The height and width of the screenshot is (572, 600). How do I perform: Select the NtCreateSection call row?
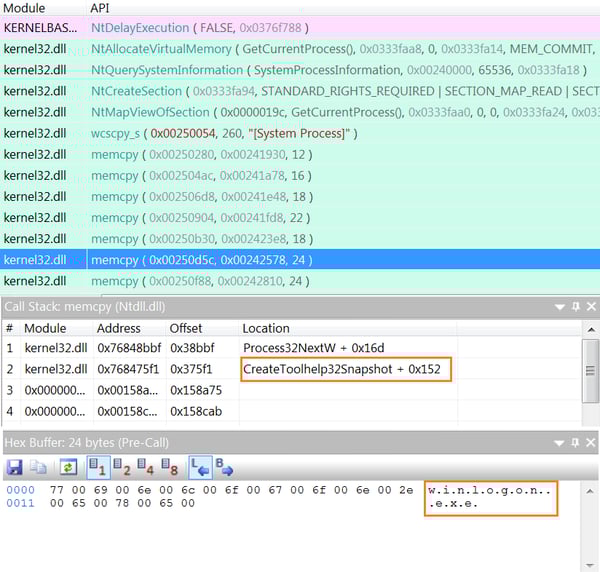tap(300, 91)
